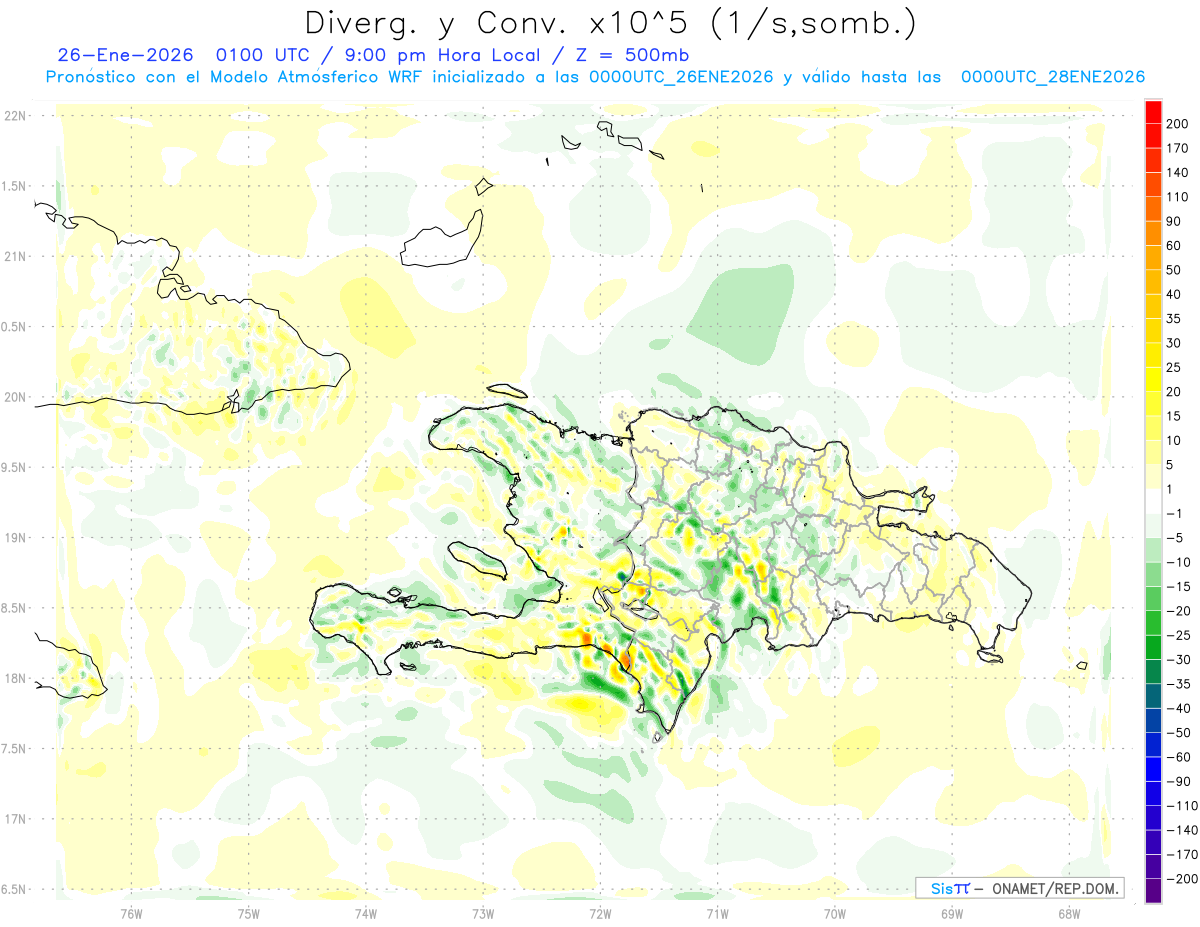The height and width of the screenshot is (927, 1200).
Task: Click the "72W" longitude axis label
Action: pos(600,914)
